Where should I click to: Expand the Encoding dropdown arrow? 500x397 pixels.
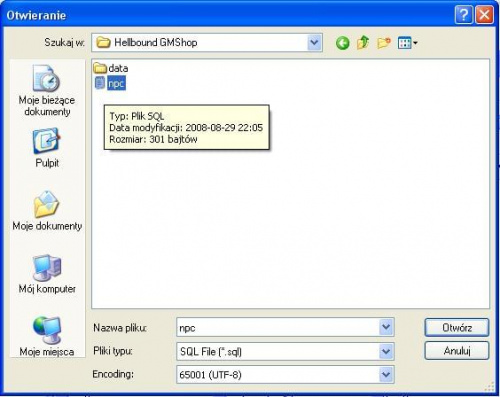(x=386, y=374)
